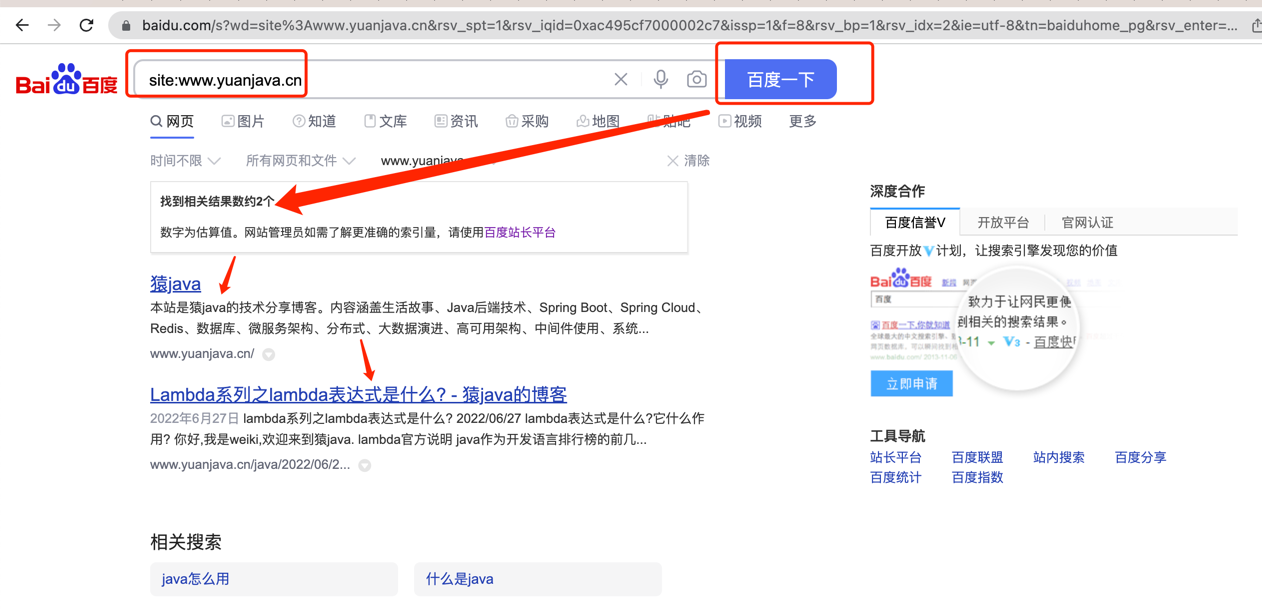Click the www.yuanjava.cn/java/2022/06/2... URL
The image size is (1262, 609).
click(x=250, y=465)
